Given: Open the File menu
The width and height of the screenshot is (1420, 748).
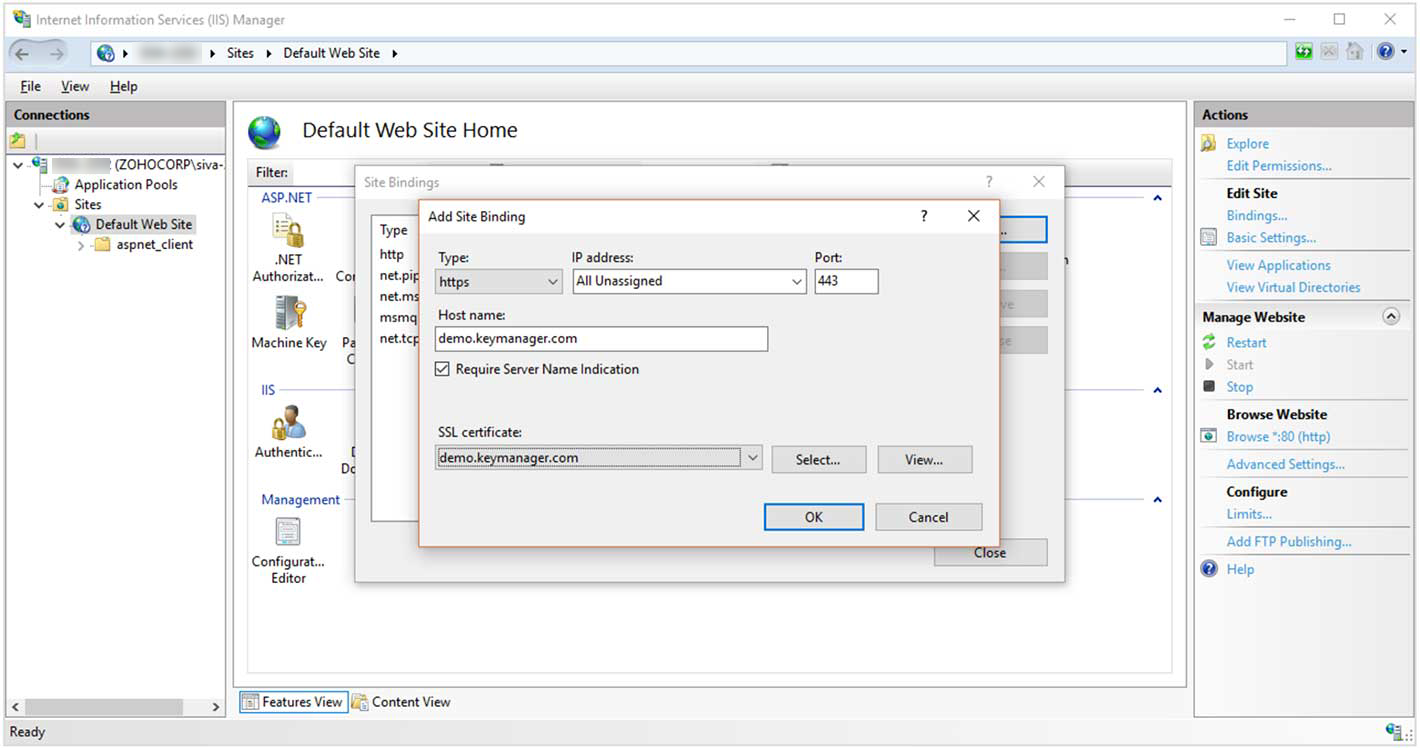Looking at the screenshot, I should (30, 86).
